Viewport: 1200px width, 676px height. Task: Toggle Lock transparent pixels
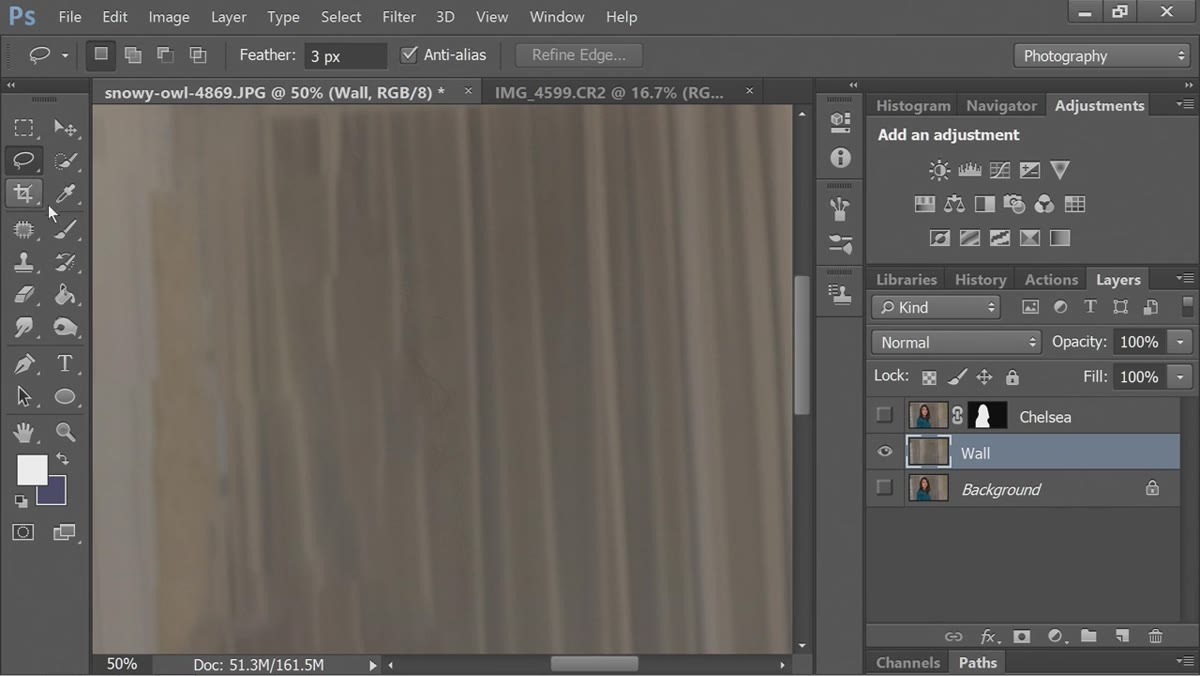tap(929, 377)
